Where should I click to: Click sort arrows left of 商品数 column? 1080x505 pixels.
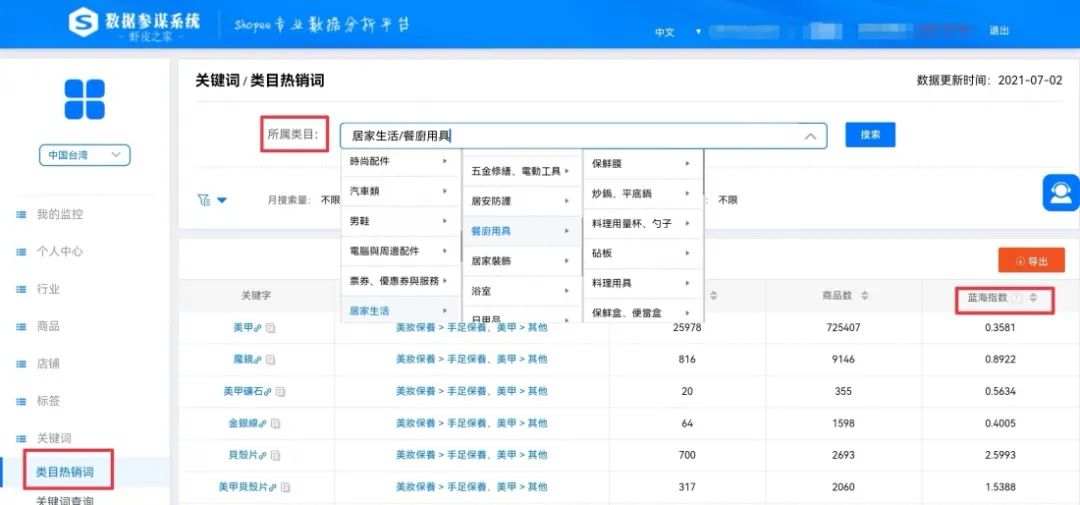point(714,296)
